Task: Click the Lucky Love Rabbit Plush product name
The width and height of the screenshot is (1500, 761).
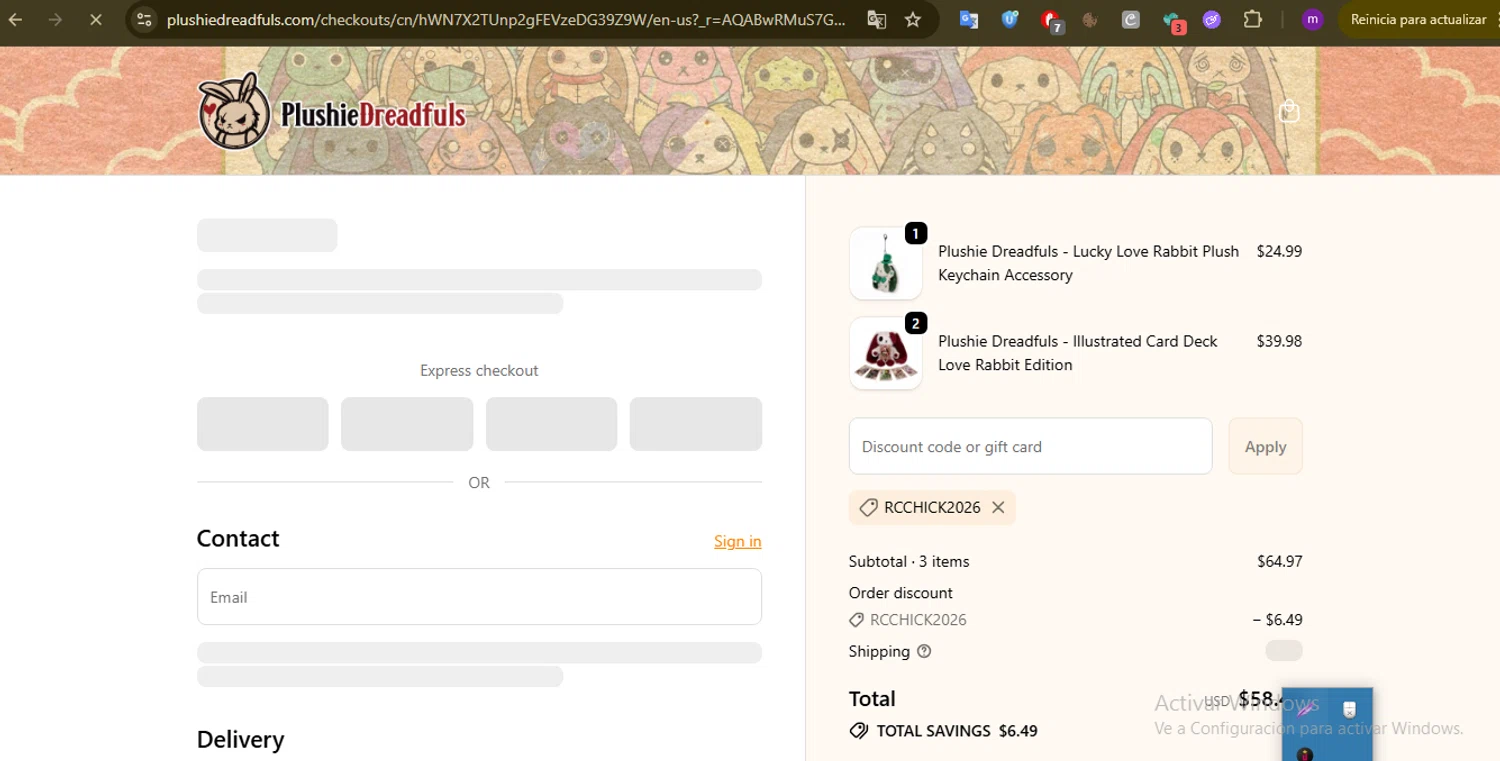Action: [x=1088, y=263]
